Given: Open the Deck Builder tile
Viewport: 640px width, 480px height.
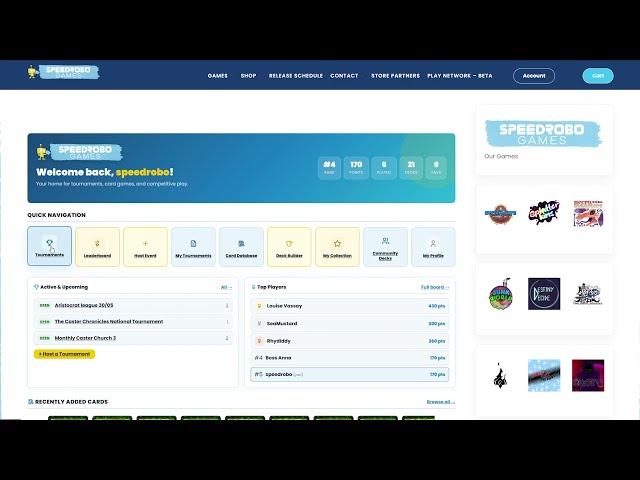Looking at the screenshot, I should [289, 247].
